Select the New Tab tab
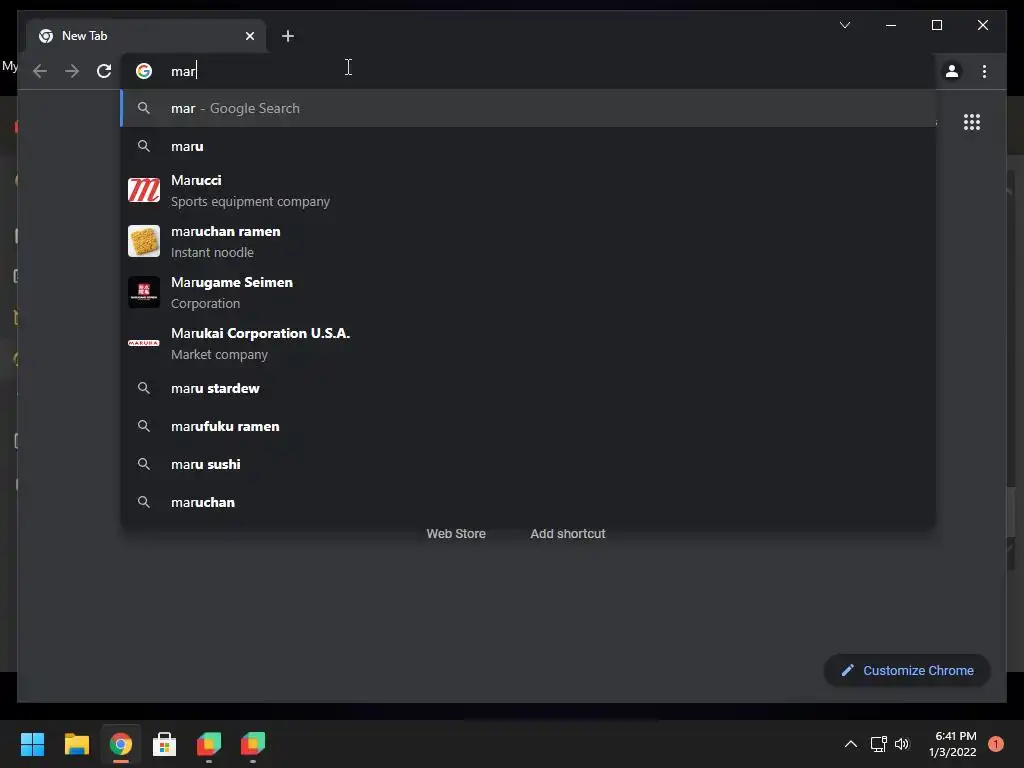The height and width of the screenshot is (768, 1024). pyautogui.click(x=146, y=36)
